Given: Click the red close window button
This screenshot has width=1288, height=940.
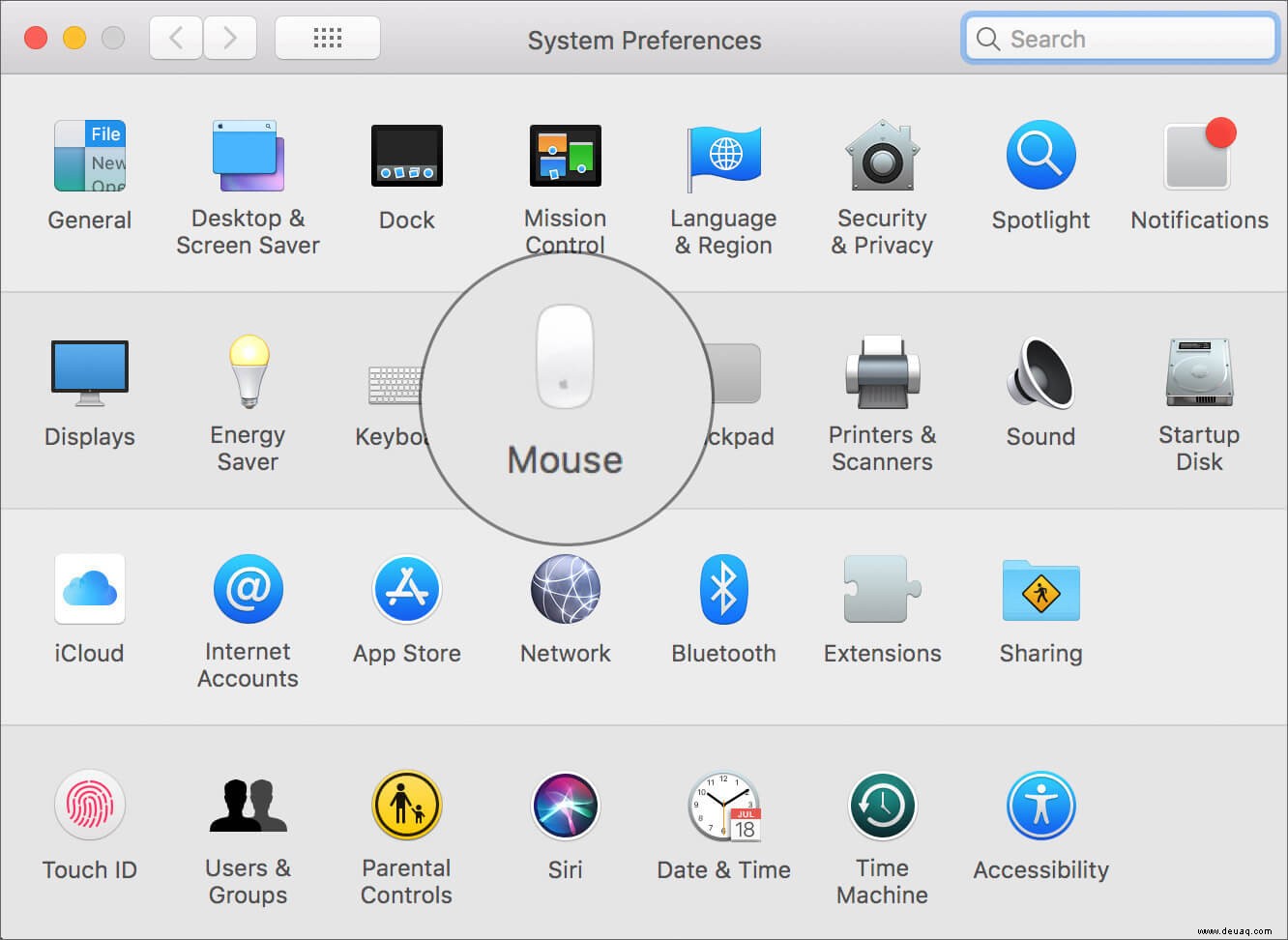Looking at the screenshot, I should point(36,39).
